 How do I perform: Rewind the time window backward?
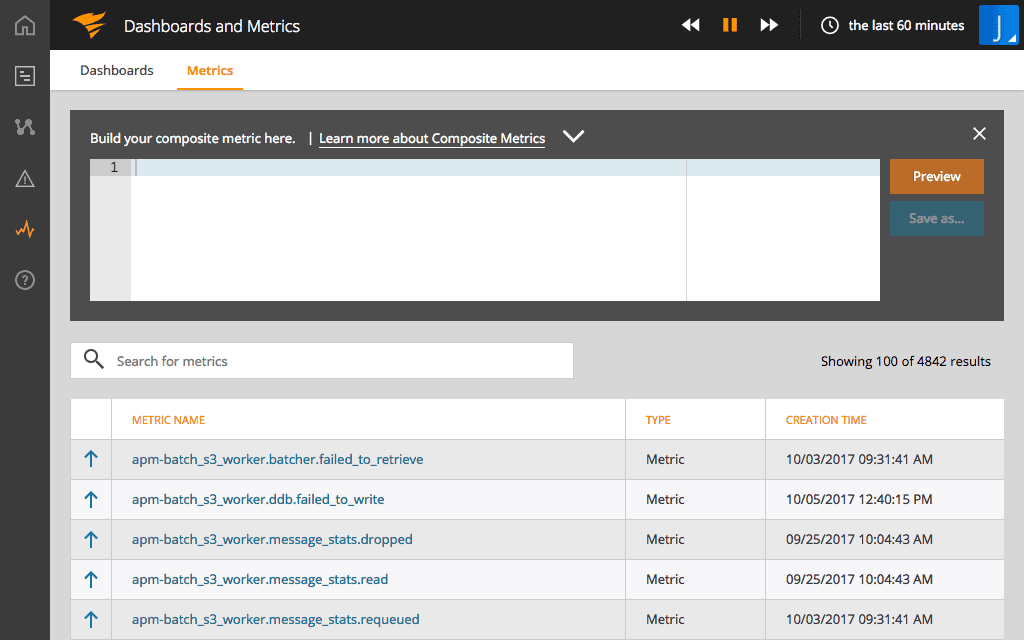tap(690, 25)
